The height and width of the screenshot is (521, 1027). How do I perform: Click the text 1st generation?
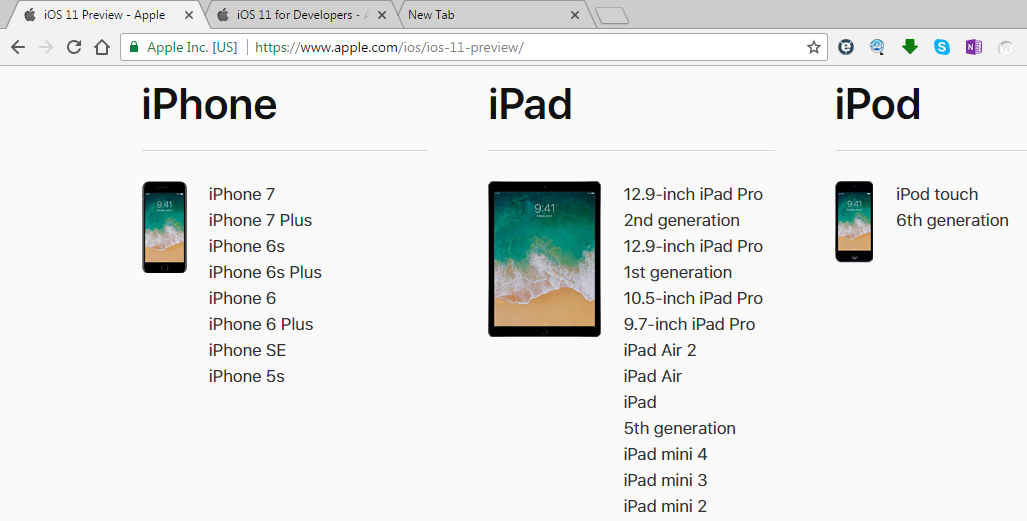coord(678,272)
